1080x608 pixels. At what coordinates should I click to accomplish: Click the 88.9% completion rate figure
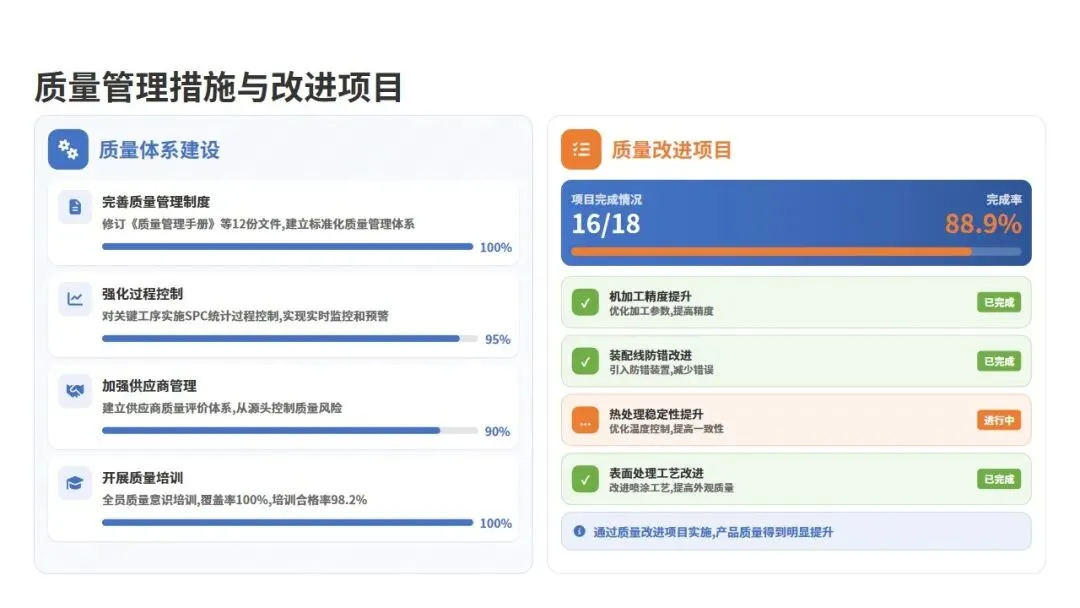point(983,224)
